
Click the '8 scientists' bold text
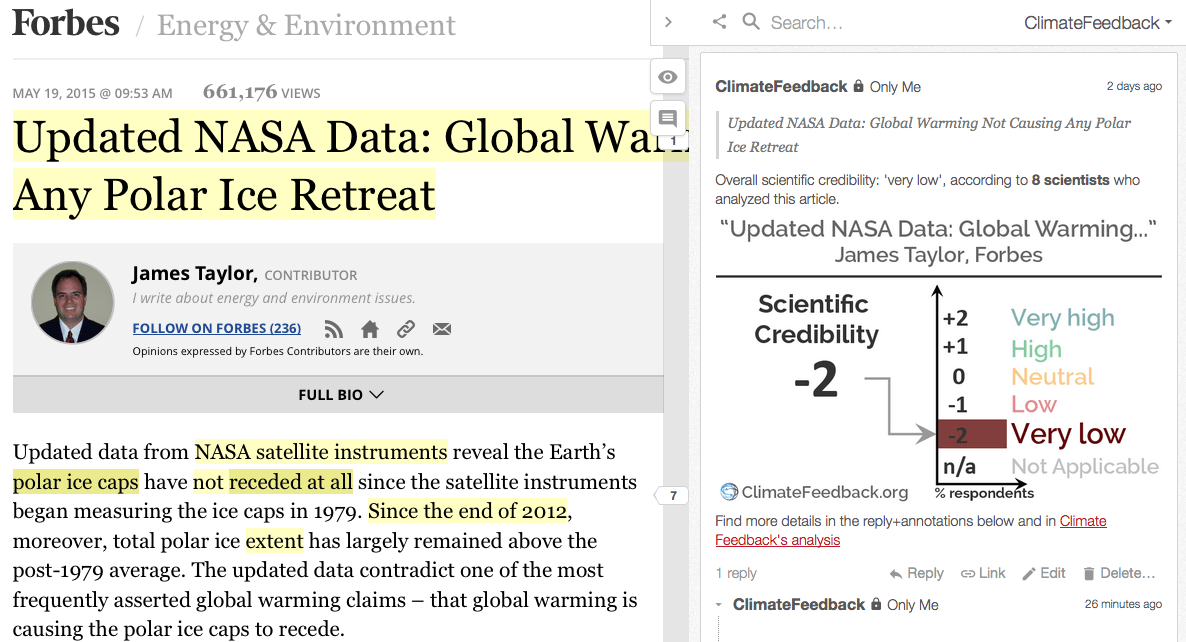tap(1070, 180)
